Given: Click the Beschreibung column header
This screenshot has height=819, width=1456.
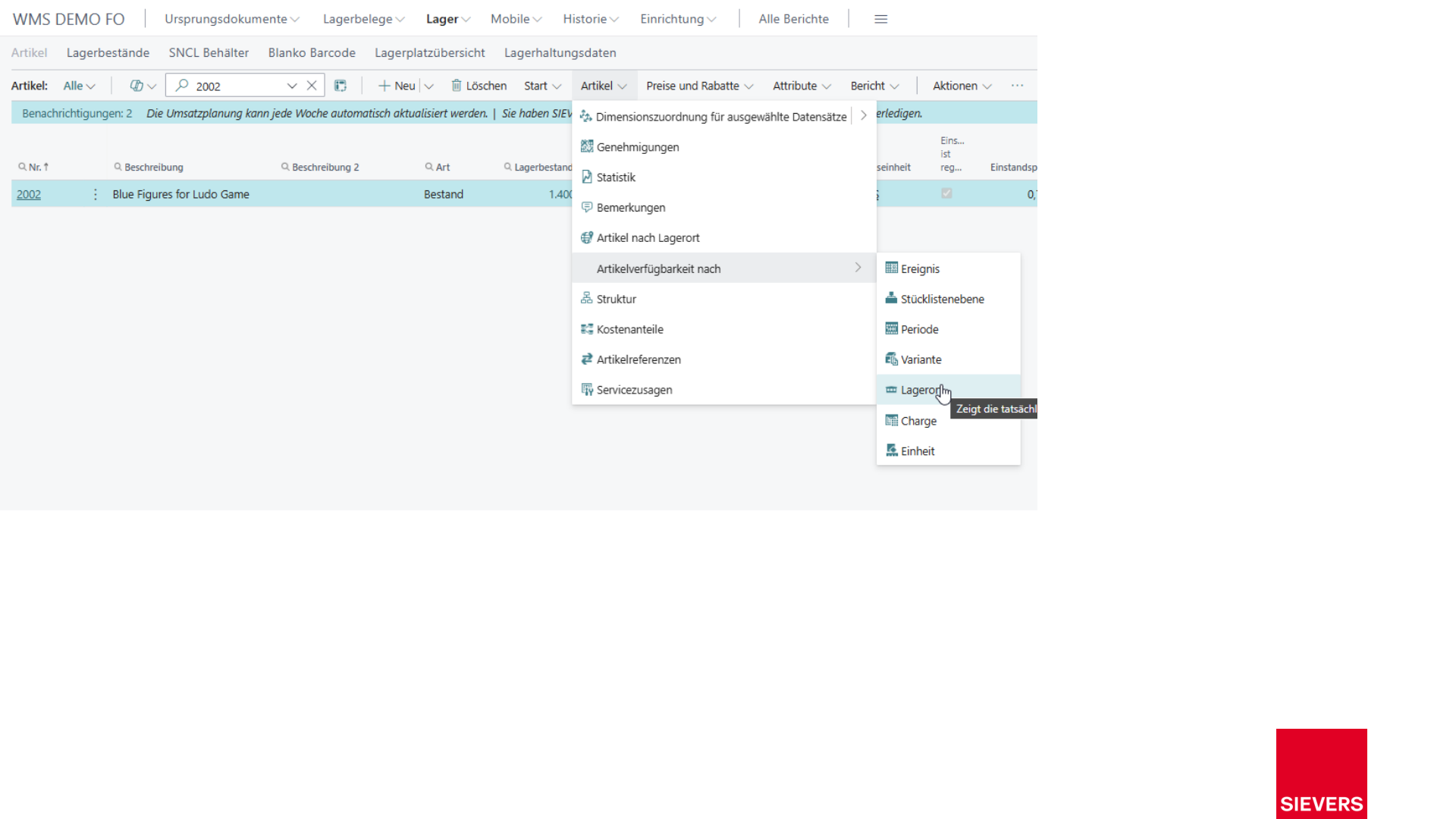Looking at the screenshot, I should click(x=149, y=167).
